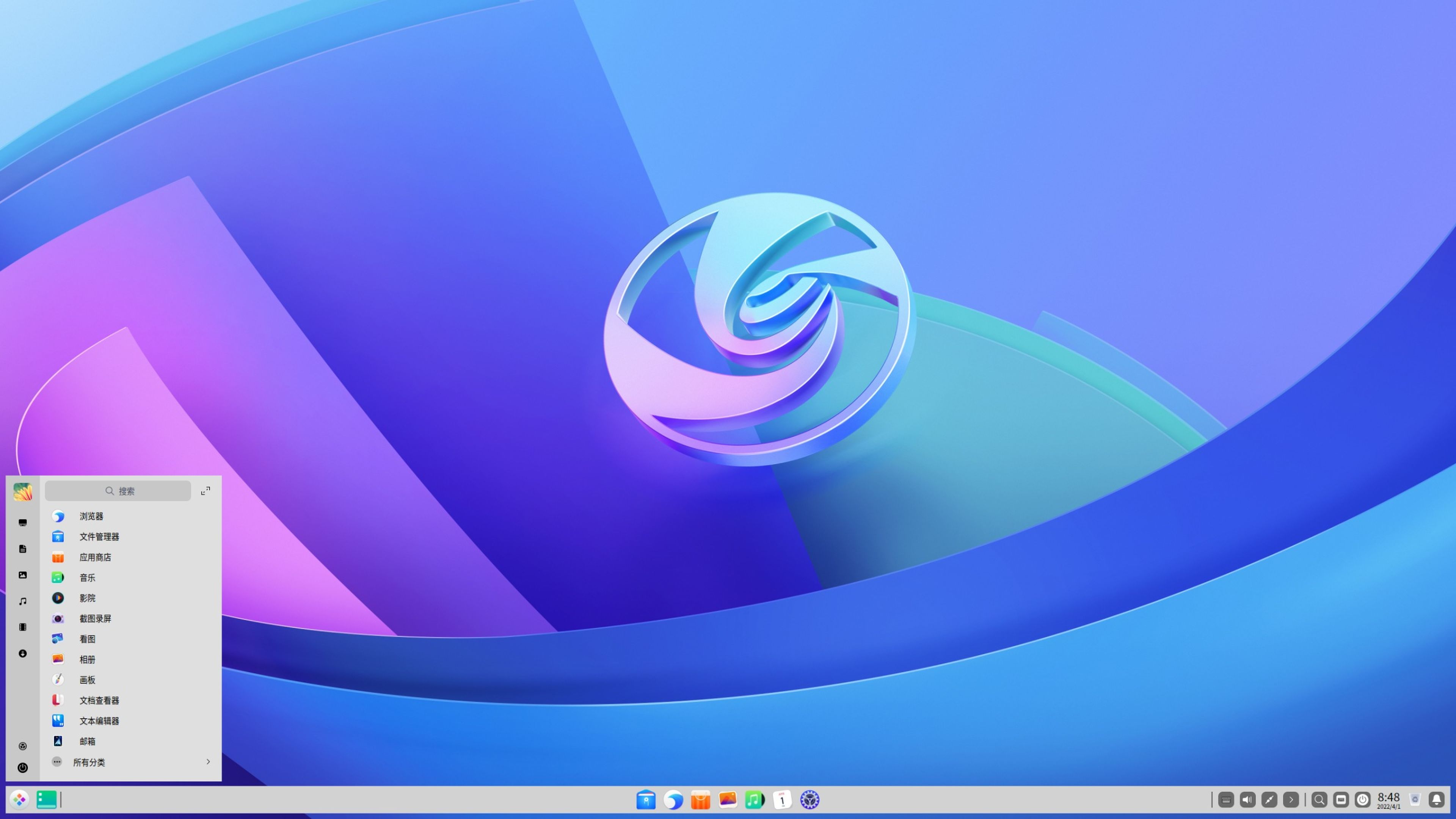Open onscreen keyboard icon on taskbar
1456x819 pixels.
pos(1341,800)
